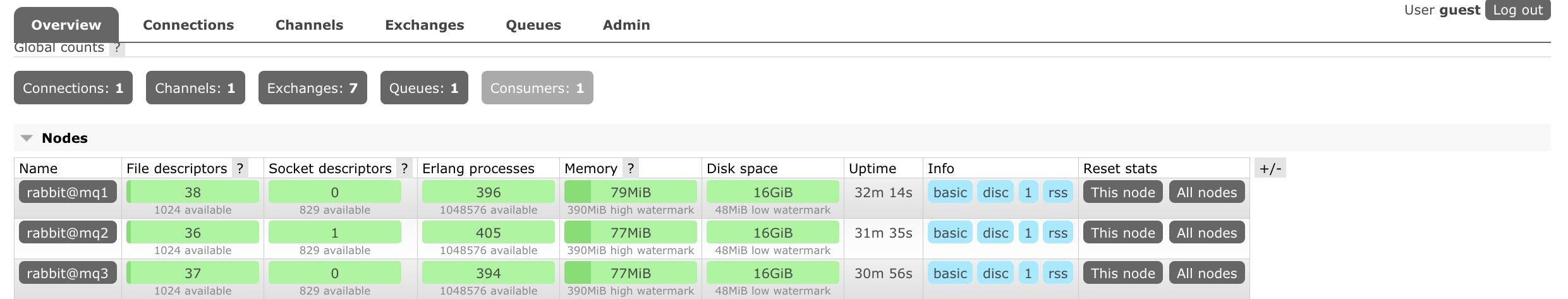Viewport: 1568px width, 299px height.
Task: Click the basic tag for rabbit@mq3
Action: 950,273
